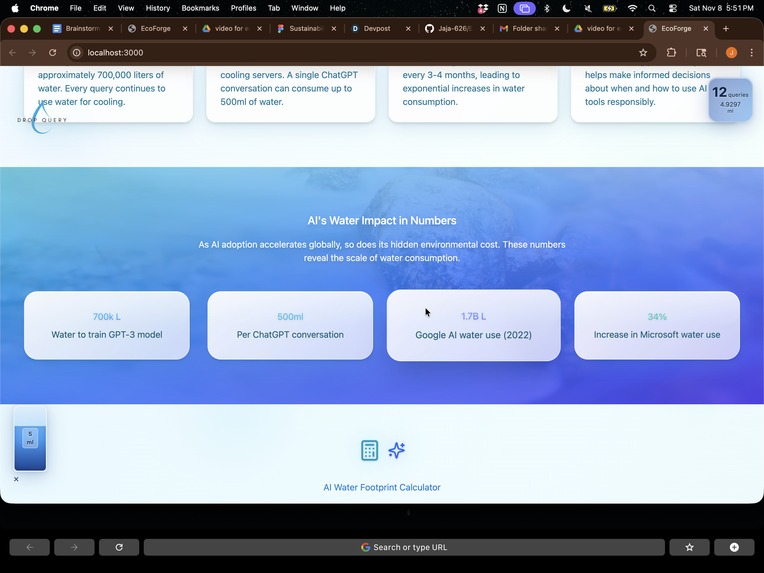The width and height of the screenshot is (764, 573).
Task: Click the bottom bar star button
Action: click(689, 547)
